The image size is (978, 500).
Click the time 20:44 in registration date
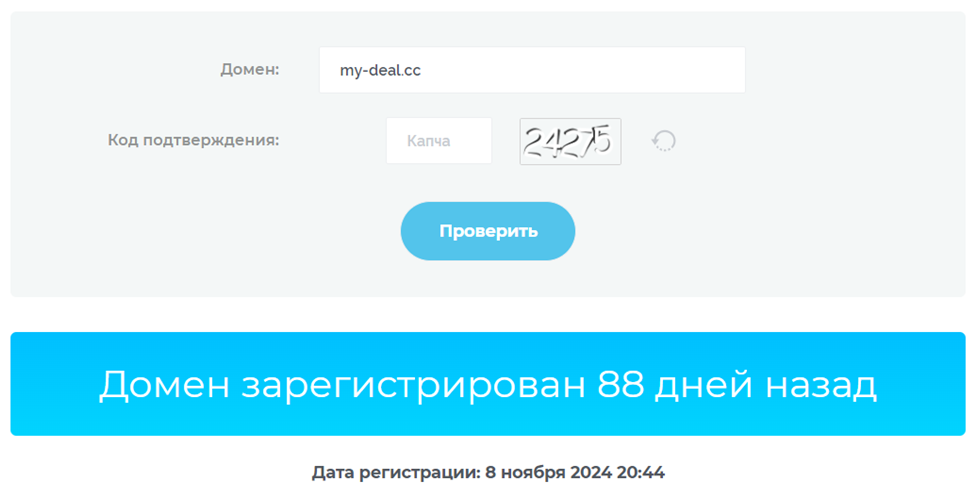641,473
